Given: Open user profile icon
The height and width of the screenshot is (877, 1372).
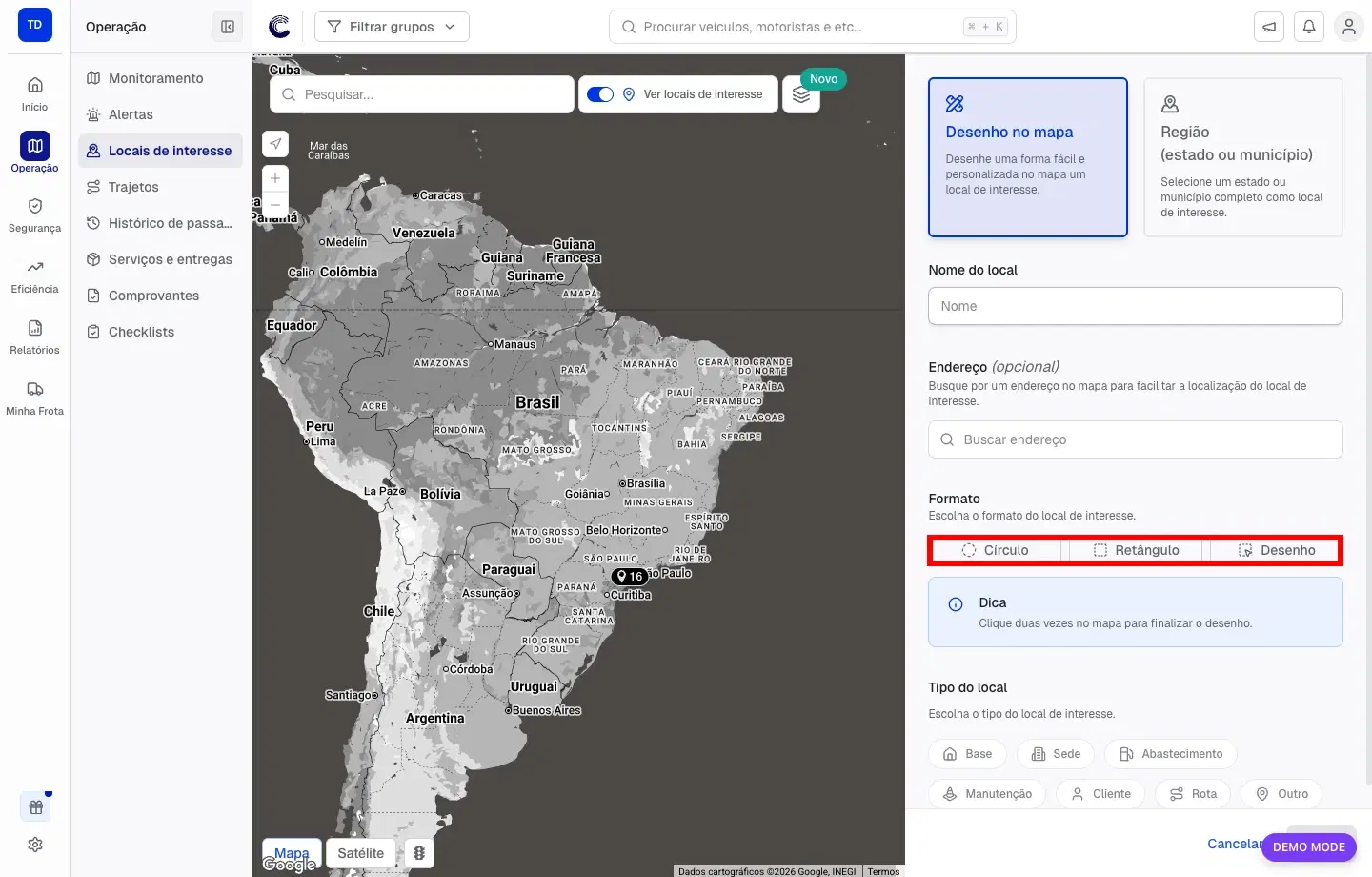Looking at the screenshot, I should coord(1349,27).
